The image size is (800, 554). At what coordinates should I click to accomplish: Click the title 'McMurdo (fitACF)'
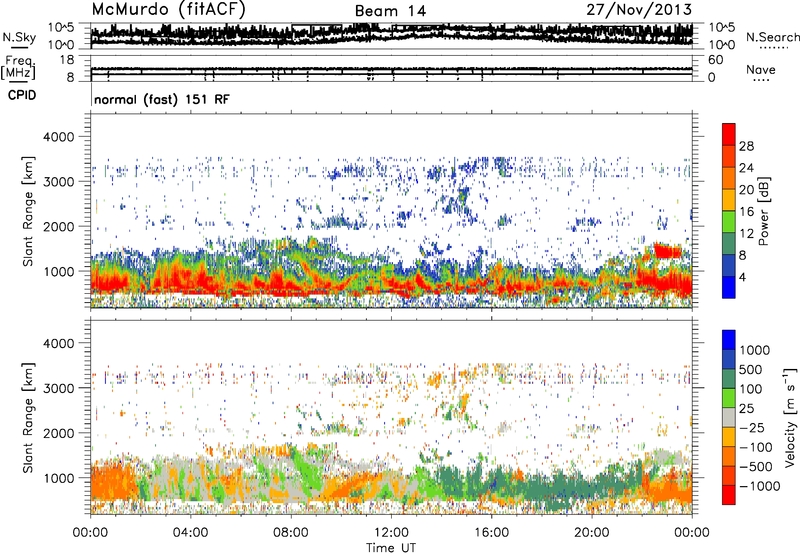pyautogui.click(x=169, y=10)
